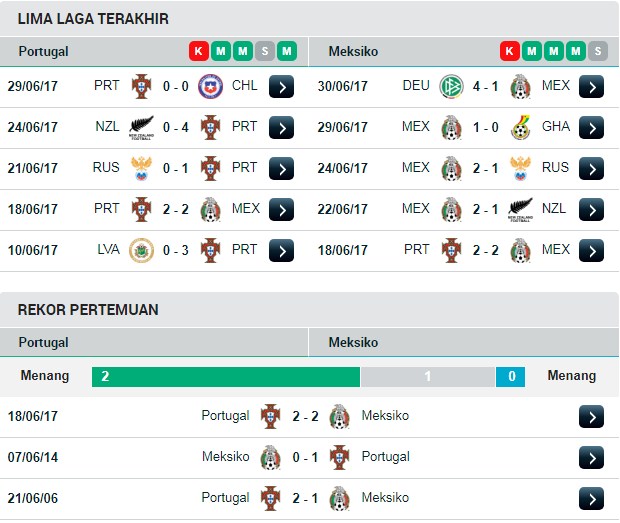This screenshot has width=620, height=523.
Task: Click New Zealand fern logo in NZL 0-4 PRT row
Action: (x=141, y=127)
